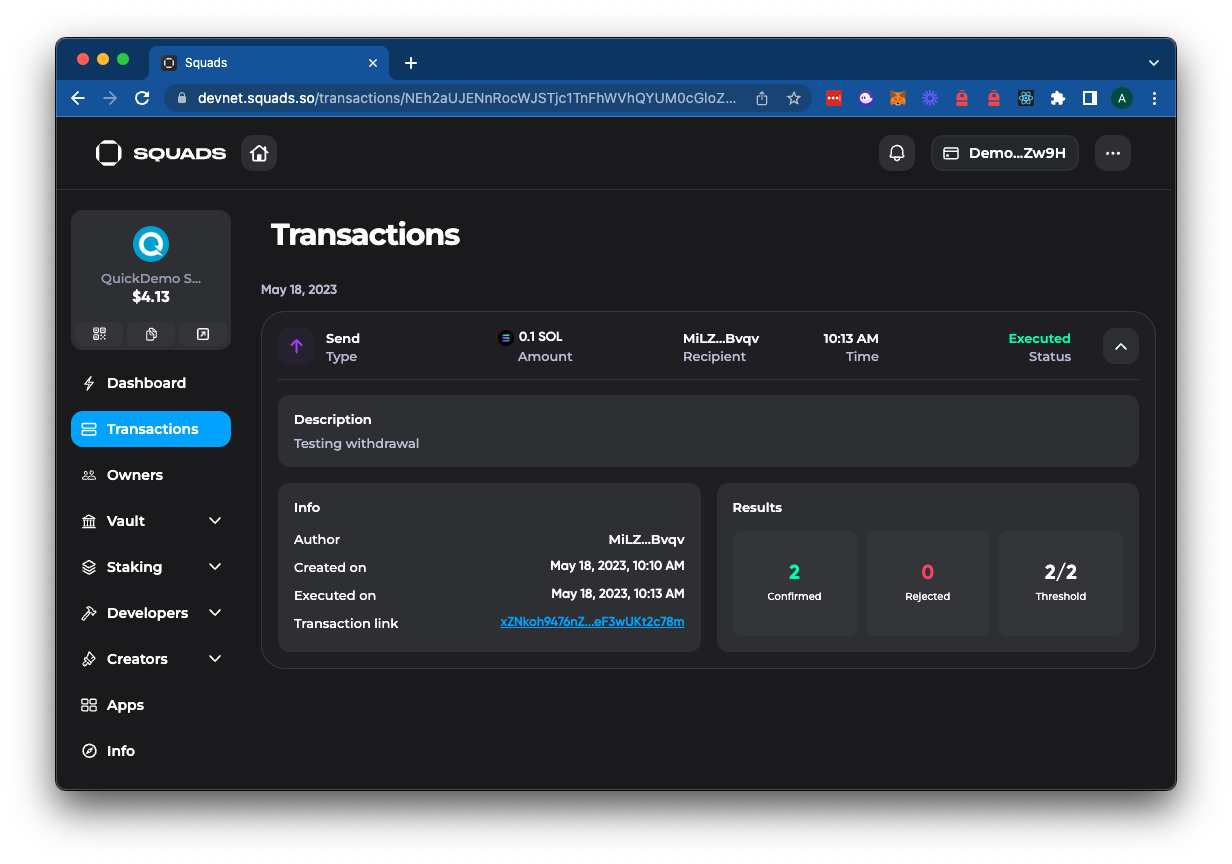This screenshot has height=864, width=1232.
Task: Expand the Staking chevron
Action: (x=215, y=567)
